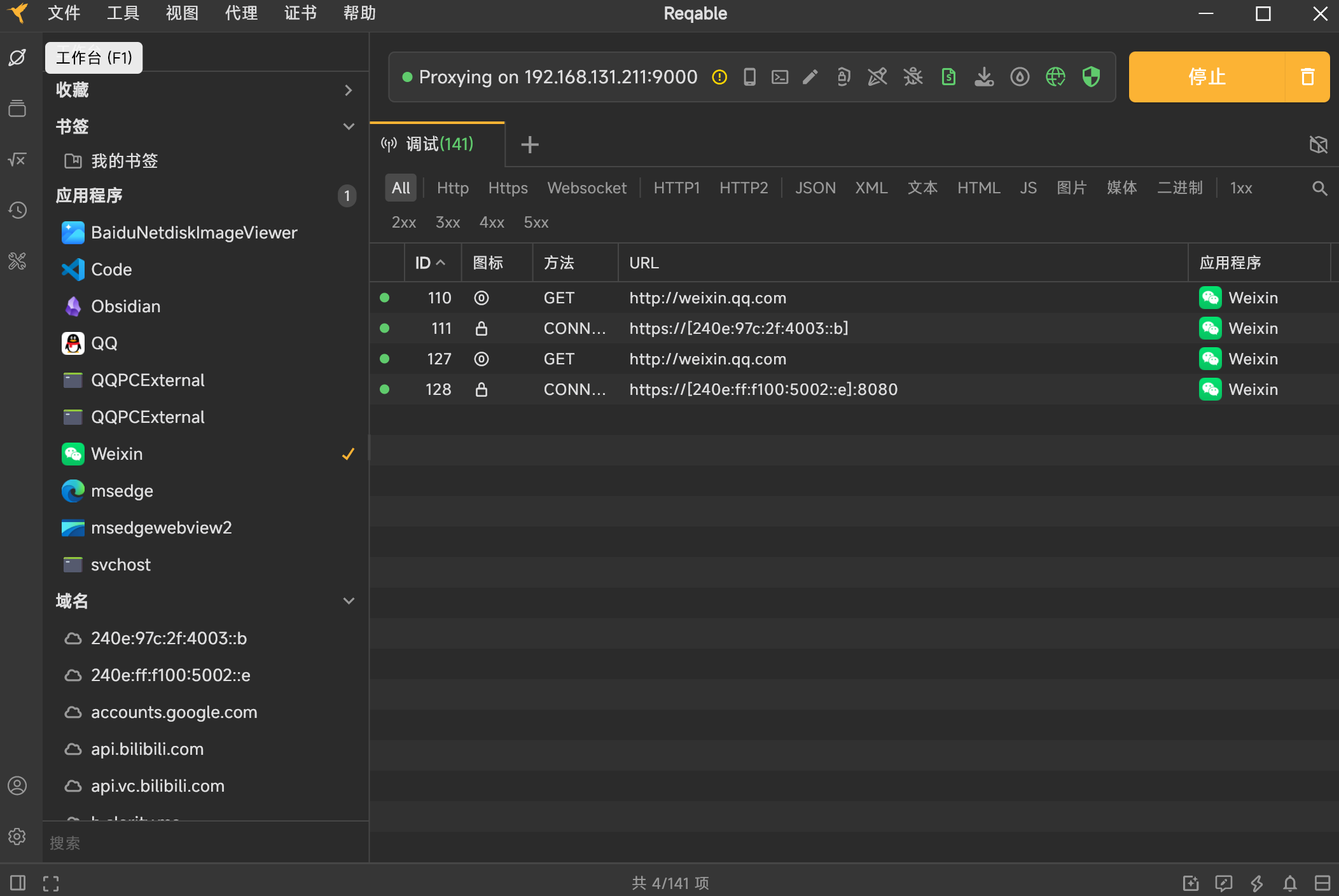This screenshot has width=1339, height=896.
Task: Collapse the 书签 section
Action: (x=348, y=127)
